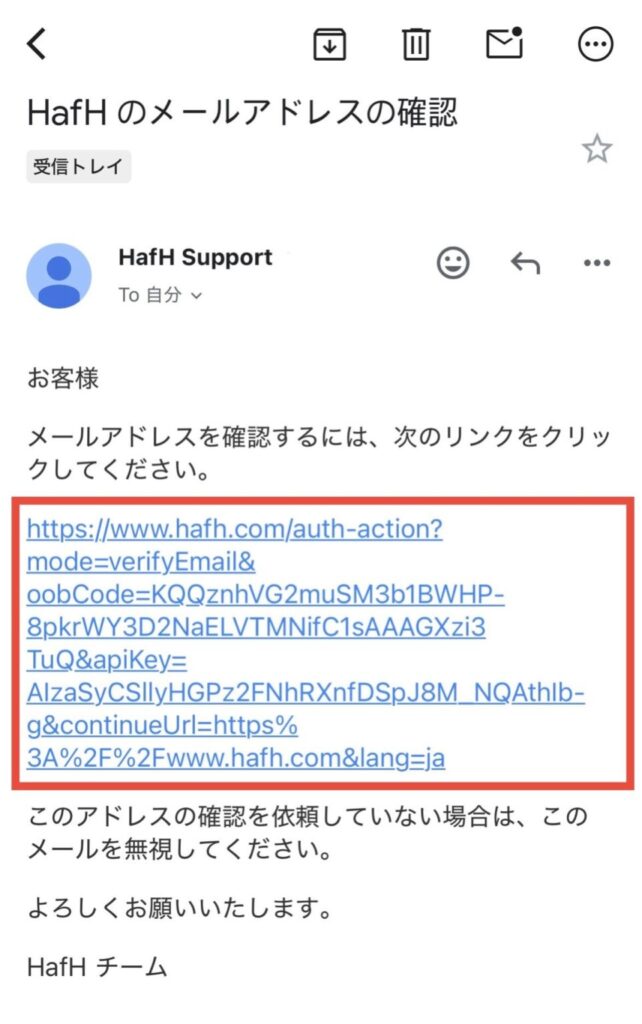Star the HafH email
The height and width of the screenshot is (1024, 642).
[x=597, y=149]
